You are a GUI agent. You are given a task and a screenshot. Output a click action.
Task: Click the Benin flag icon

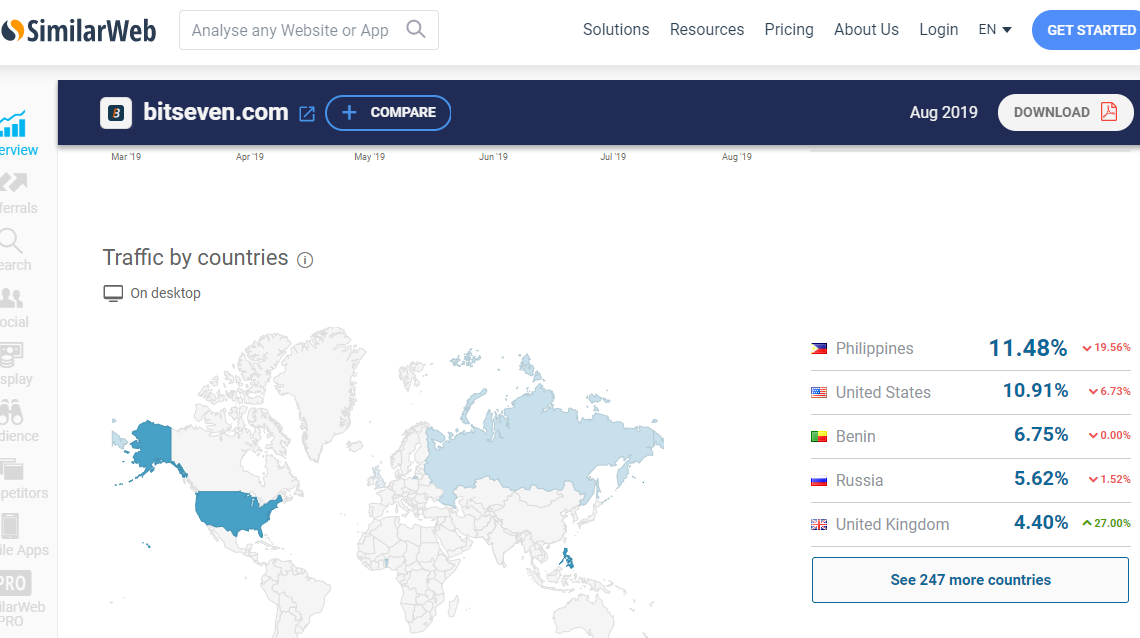(x=819, y=437)
